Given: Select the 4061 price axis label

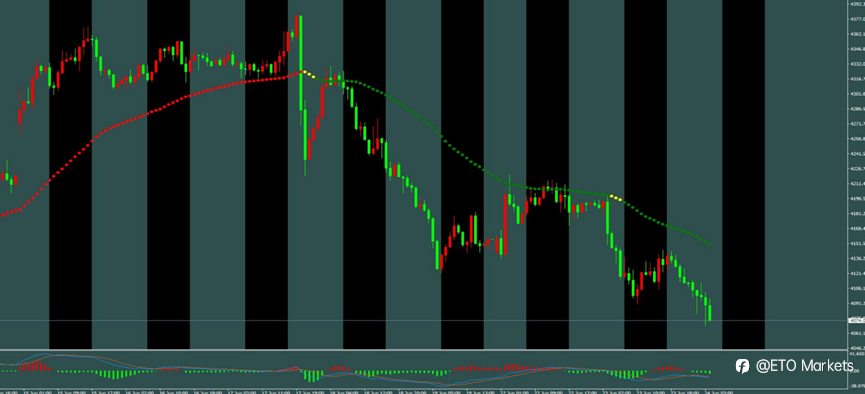Looking at the screenshot, I should [858, 333].
